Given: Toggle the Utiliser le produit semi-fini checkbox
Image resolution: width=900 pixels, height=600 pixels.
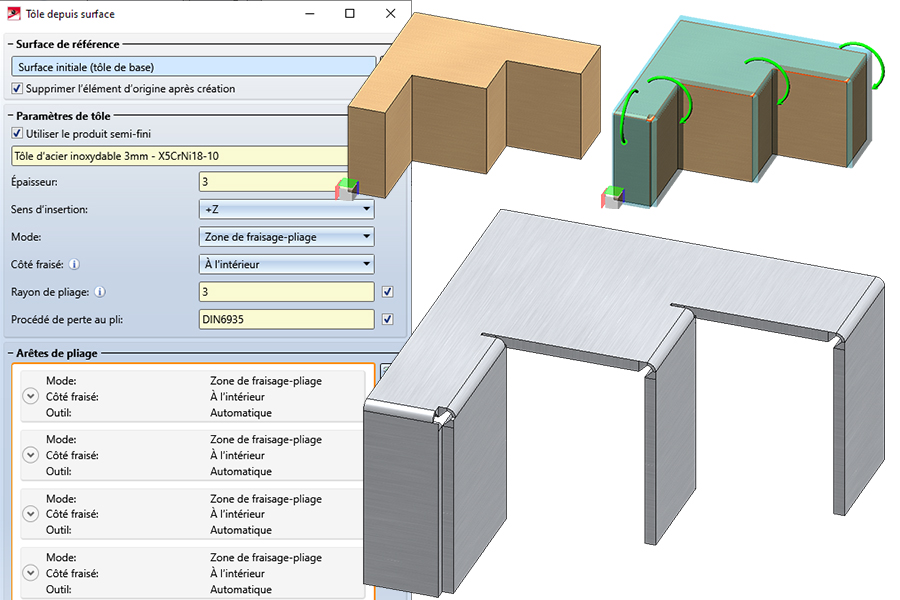Looking at the screenshot, I should tap(16, 133).
